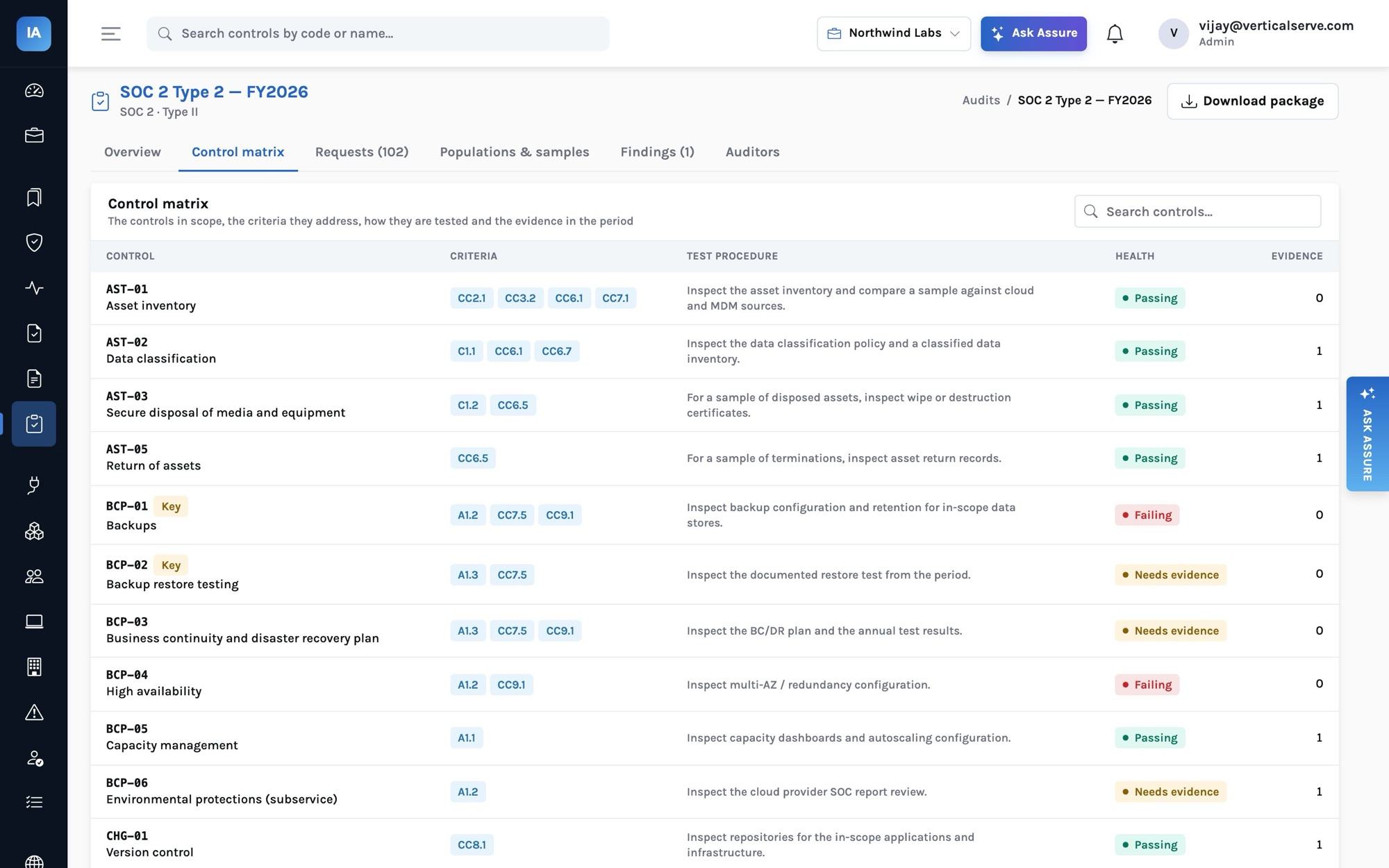The height and width of the screenshot is (868, 1389).
Task: Open the BCP-05 Capacity management row
Action: (715, 738)
